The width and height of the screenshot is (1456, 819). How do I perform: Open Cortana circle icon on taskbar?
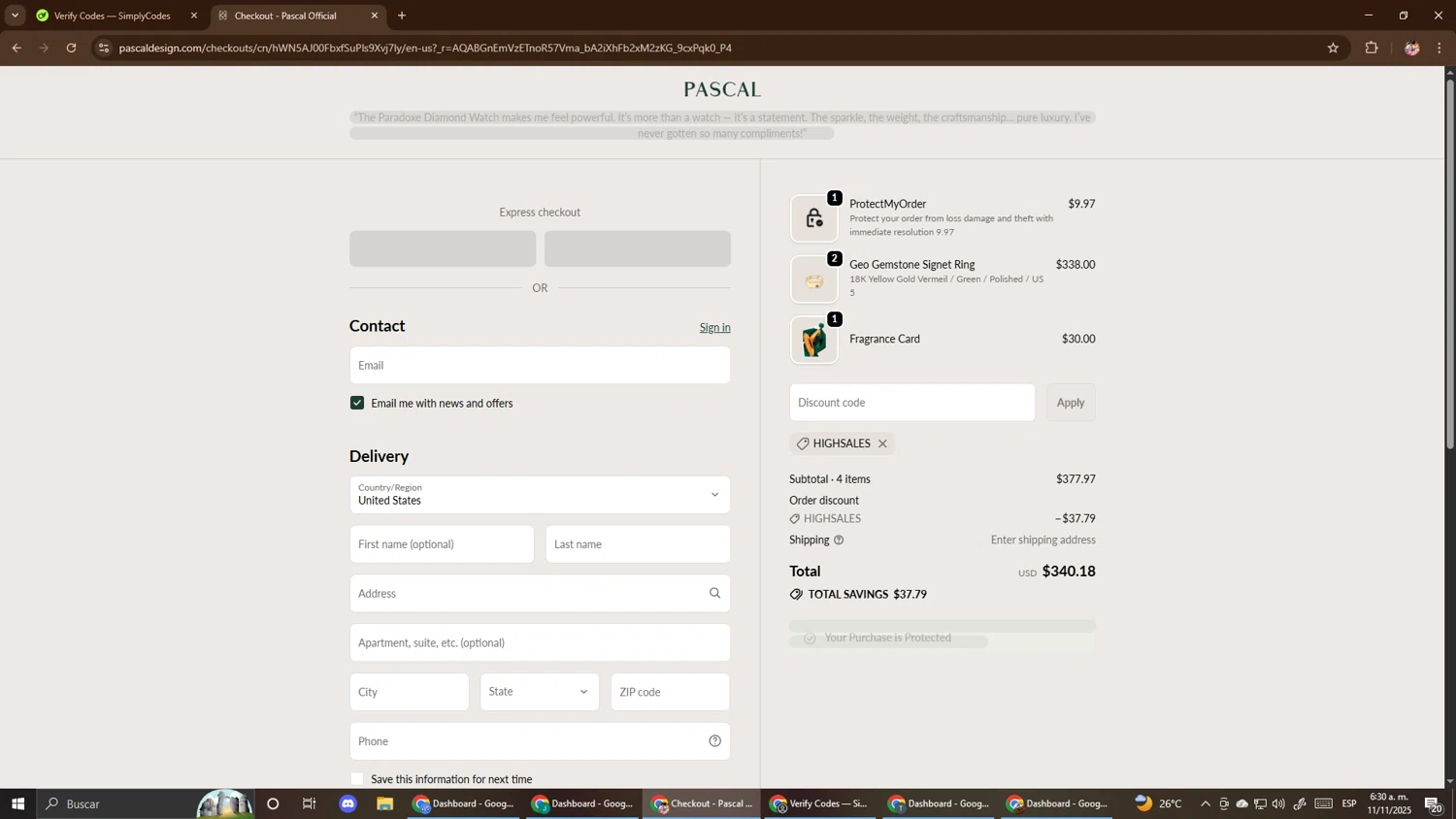click(x=273, y=803)
